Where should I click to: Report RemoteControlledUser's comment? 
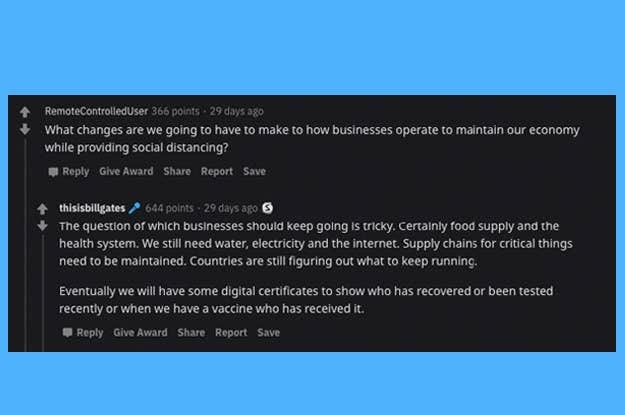(x=217, y=171)
